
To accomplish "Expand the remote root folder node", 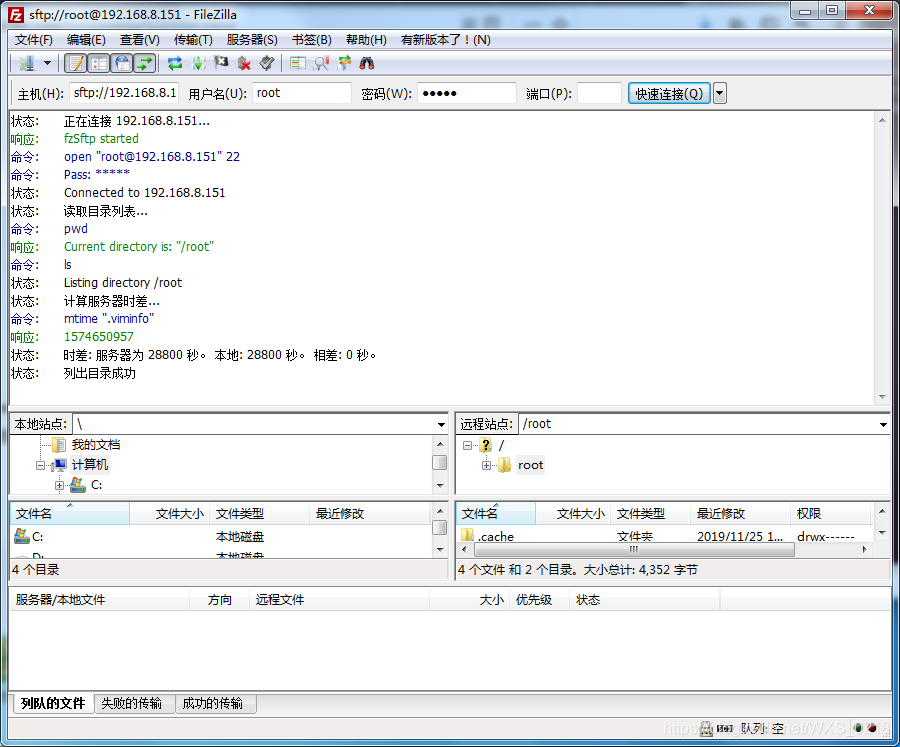I will (486, 465).
